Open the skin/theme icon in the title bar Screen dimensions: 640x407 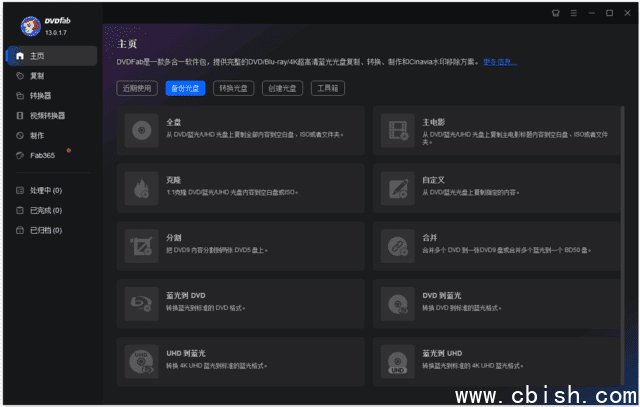pyautogui.click(x=557, y=13)
